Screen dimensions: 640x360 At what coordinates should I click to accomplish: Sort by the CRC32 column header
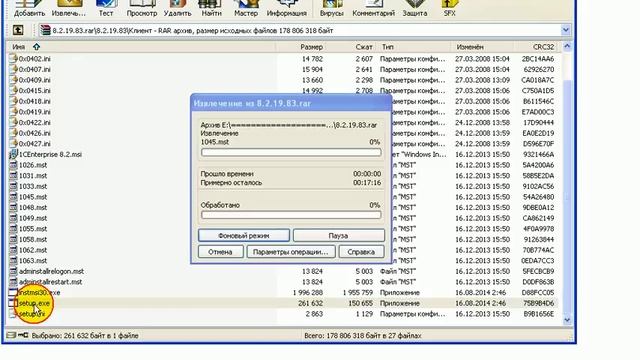(543, 47)
